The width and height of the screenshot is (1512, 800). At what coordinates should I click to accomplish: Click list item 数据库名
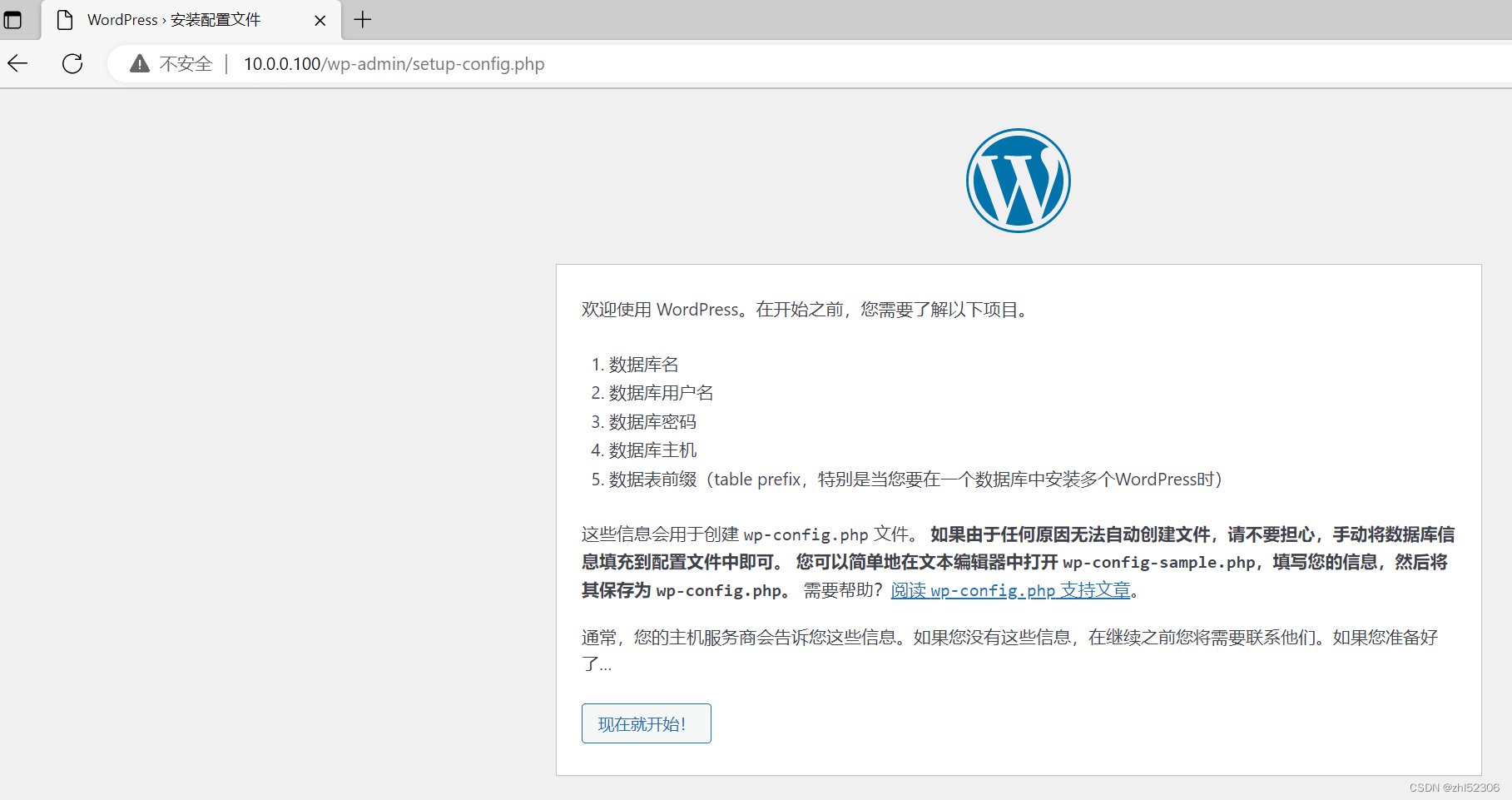click(x=643, y=365)
